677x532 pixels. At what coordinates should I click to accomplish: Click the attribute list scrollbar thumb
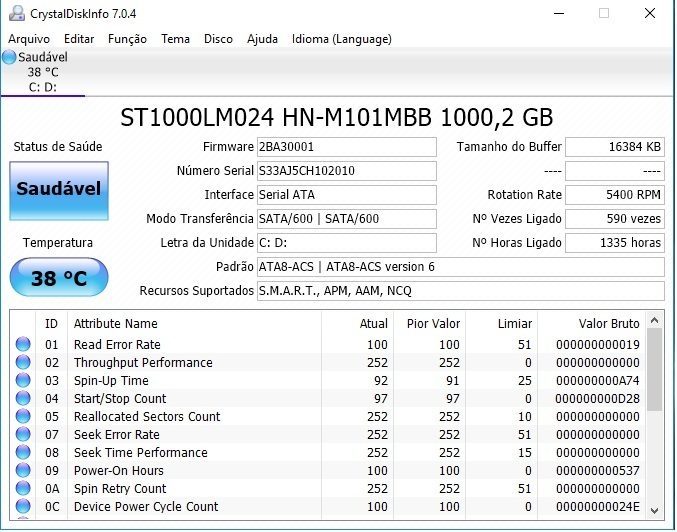point(655,370)
